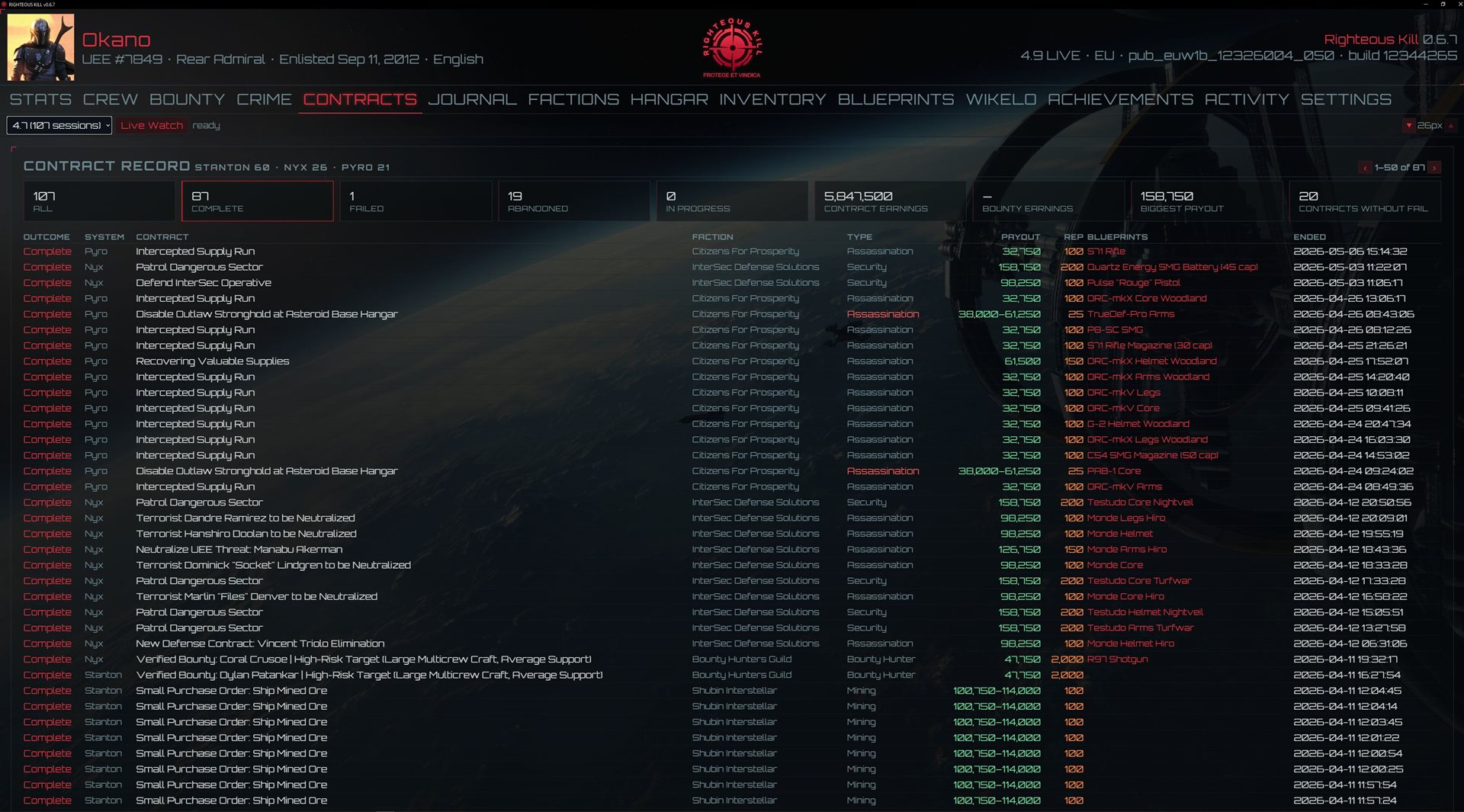Click the 'Pulse "Rouge" Pistol' blueprint
This screenshot has height=812, width=1464.
[1133, 283]
